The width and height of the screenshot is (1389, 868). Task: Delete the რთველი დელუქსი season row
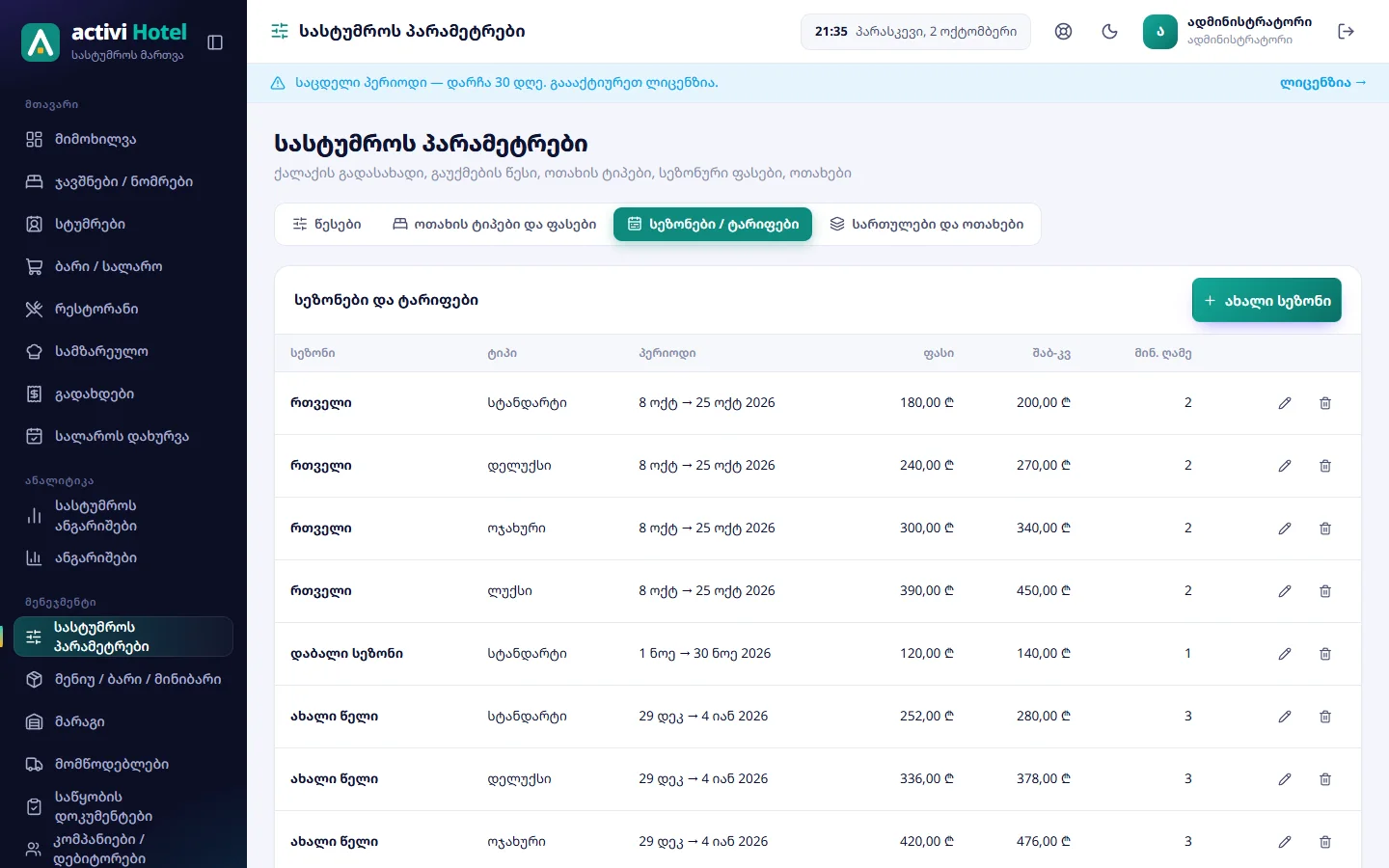(1325, 466)
